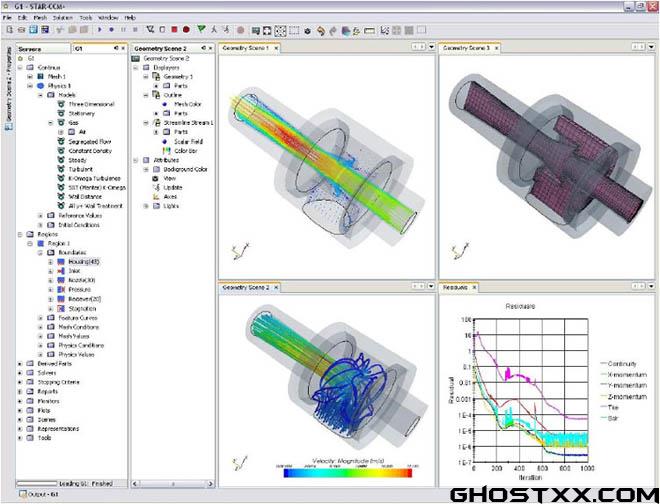Select the Stagnation boundary

pyautogui.click(x=82, y=309)
